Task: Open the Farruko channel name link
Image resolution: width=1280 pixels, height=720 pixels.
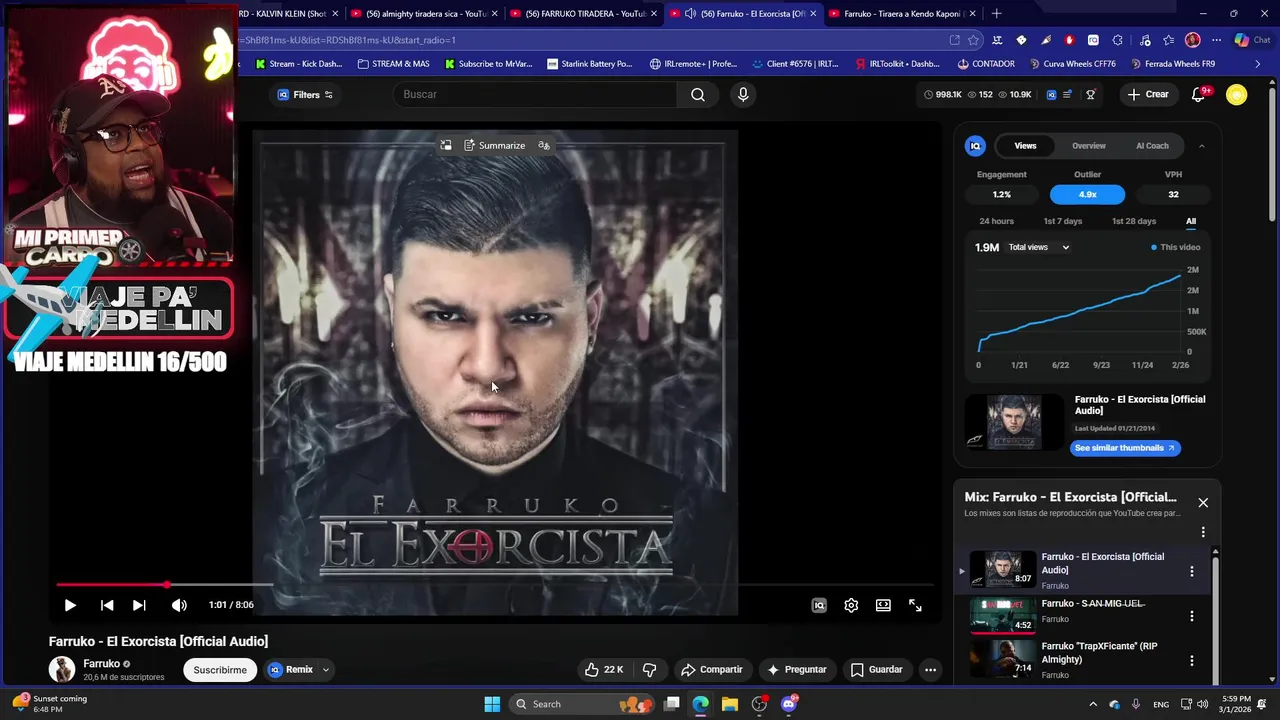Action: (102, 664)
